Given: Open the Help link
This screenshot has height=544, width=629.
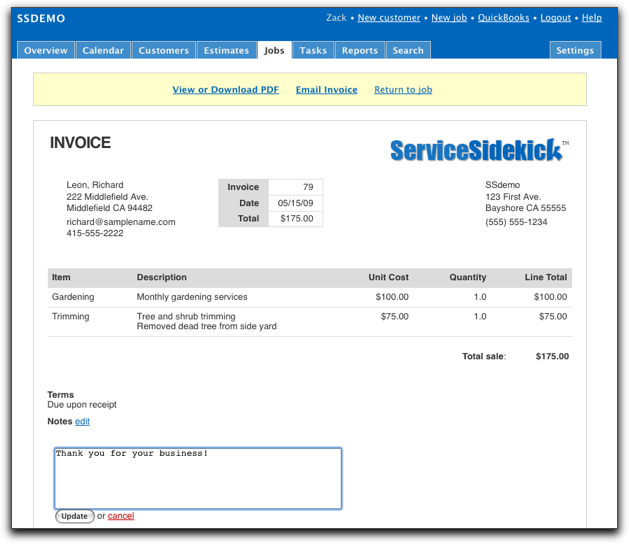Looking at the screenshot, I should coord(592,18).
